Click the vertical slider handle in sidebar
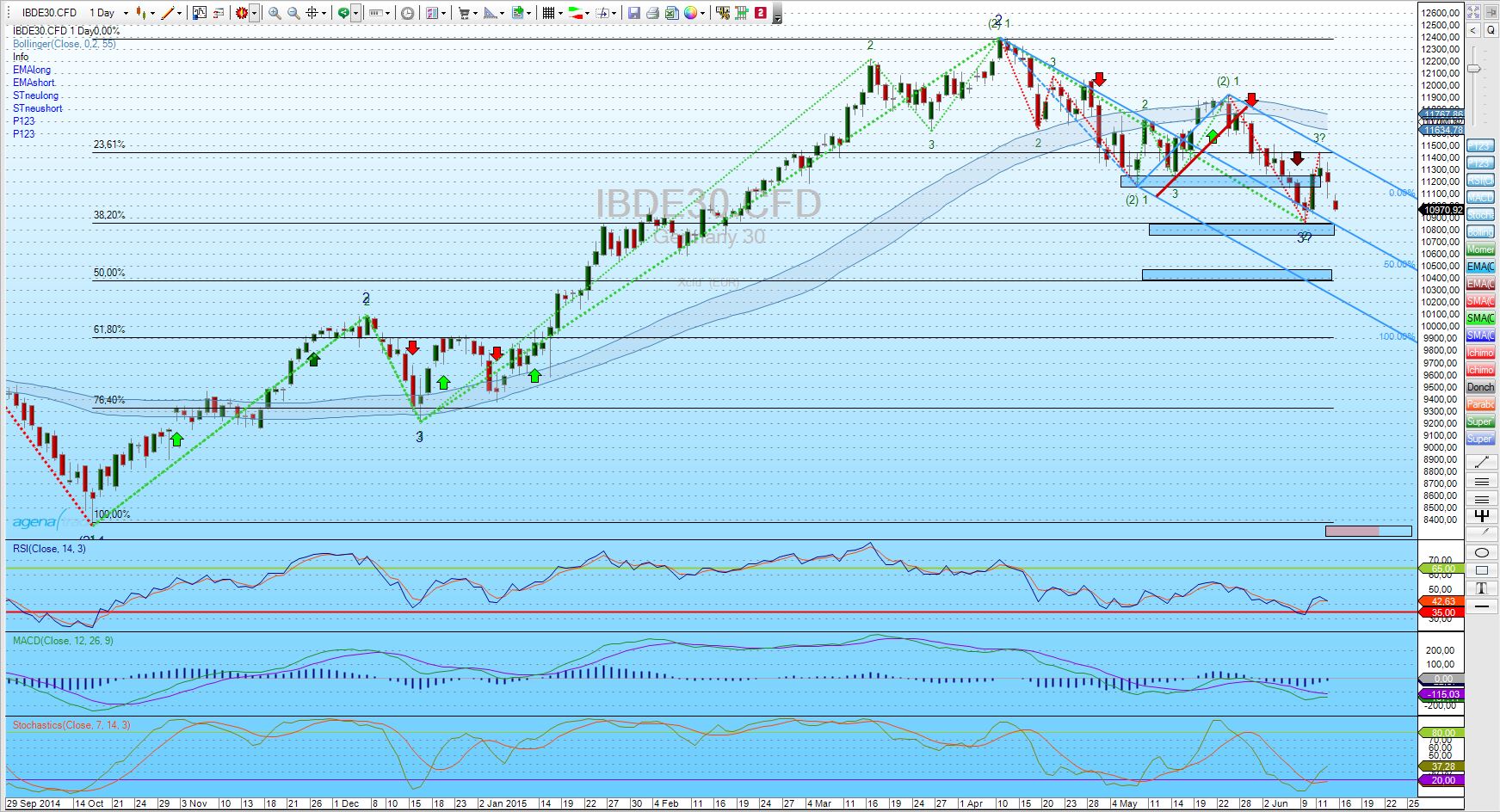The image size is (1500, 812). [x=1474, y=69]
